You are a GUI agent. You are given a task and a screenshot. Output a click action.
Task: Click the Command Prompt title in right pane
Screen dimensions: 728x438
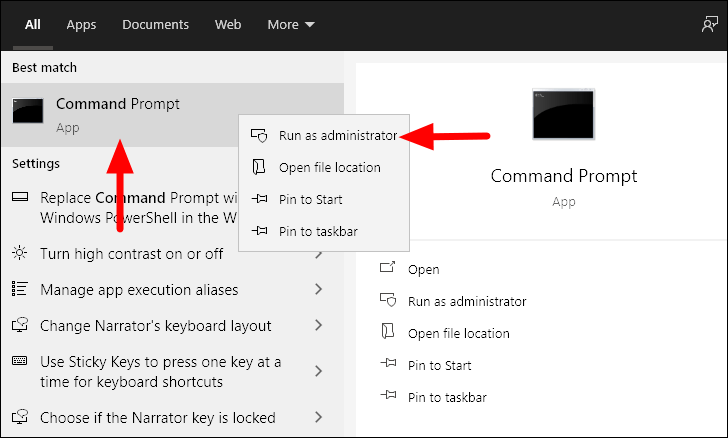[x=564, y=176]
